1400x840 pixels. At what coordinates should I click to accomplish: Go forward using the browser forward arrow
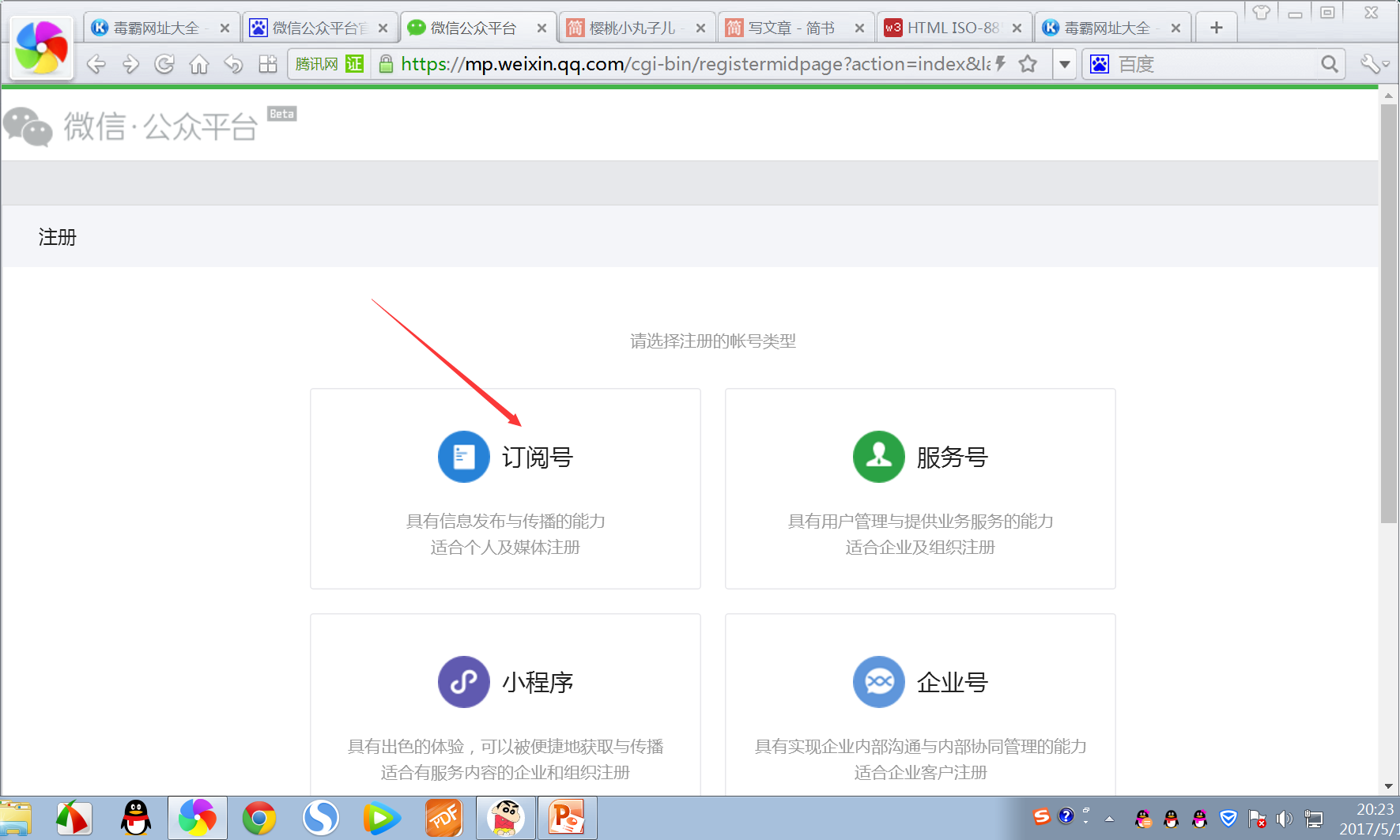130,64
